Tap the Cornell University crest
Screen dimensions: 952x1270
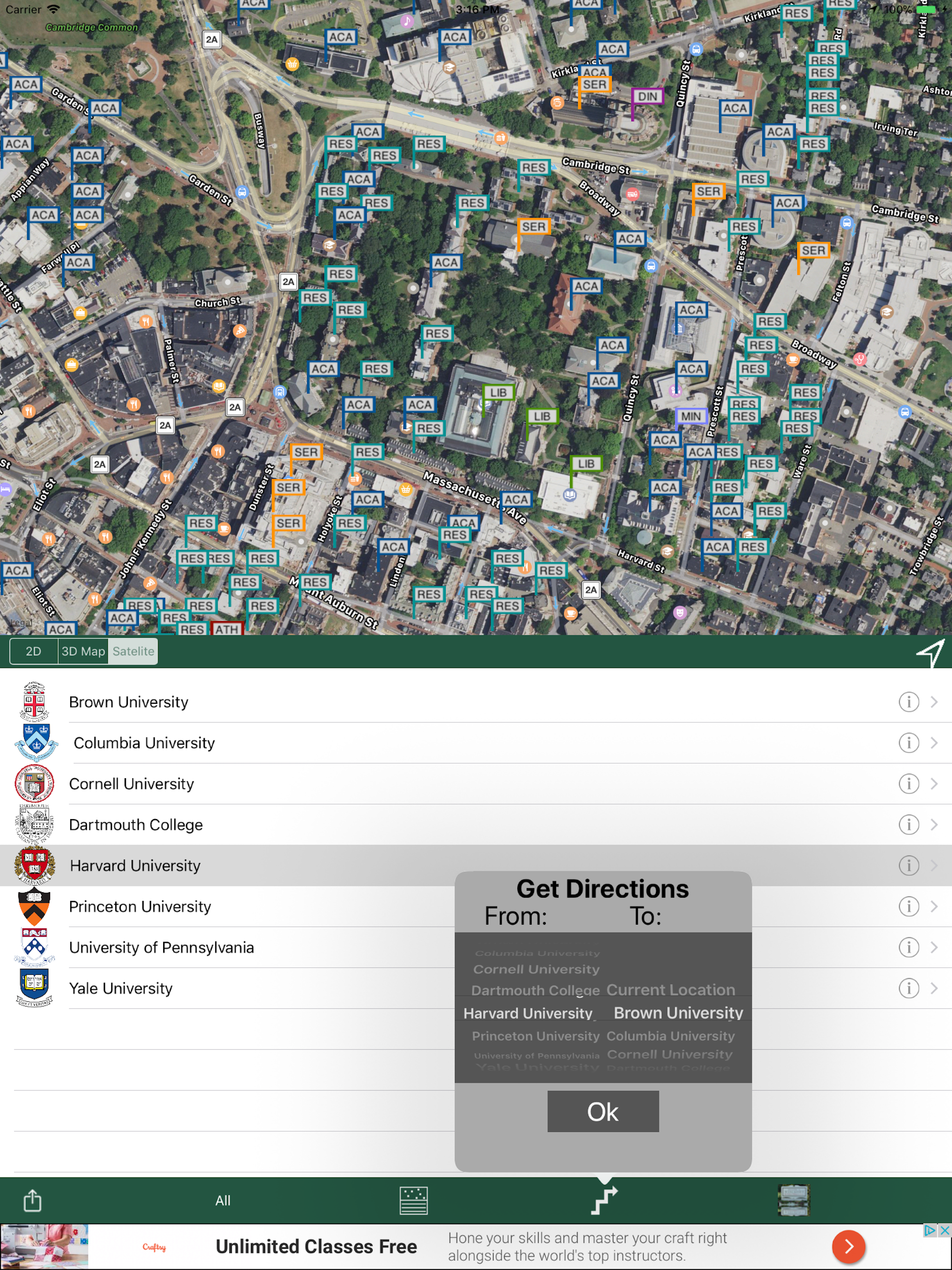pos(34,784)
